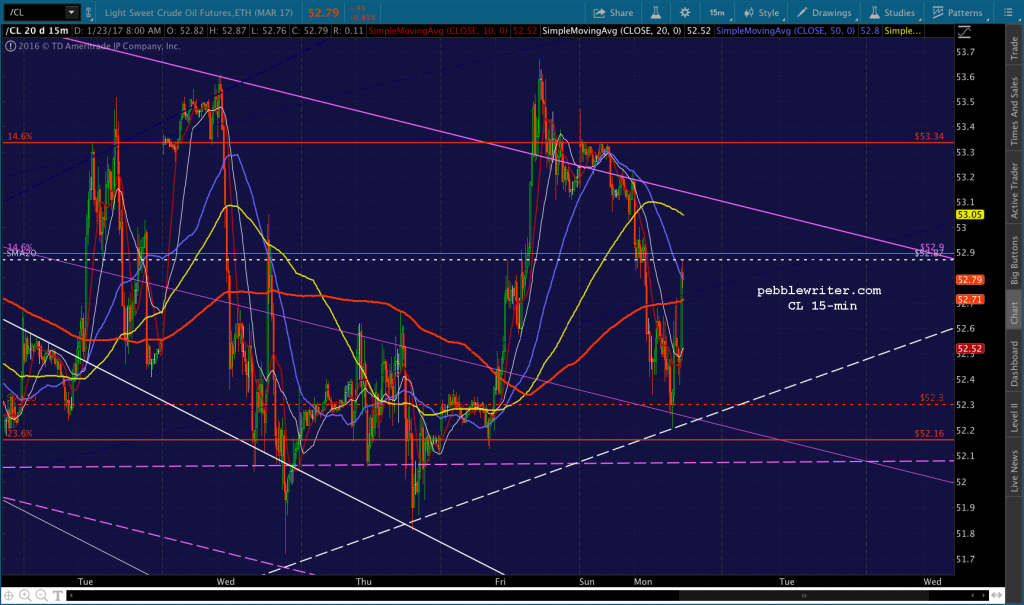This screenshot has height=605, width=1024.
Task: Open chart settings gear icon
Action: click(684, 12)
